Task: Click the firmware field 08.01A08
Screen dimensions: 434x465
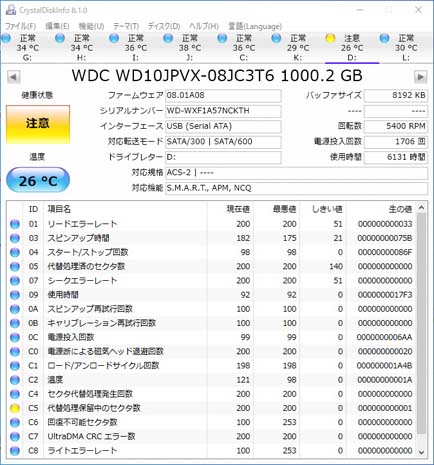Action: pos(223,96)
